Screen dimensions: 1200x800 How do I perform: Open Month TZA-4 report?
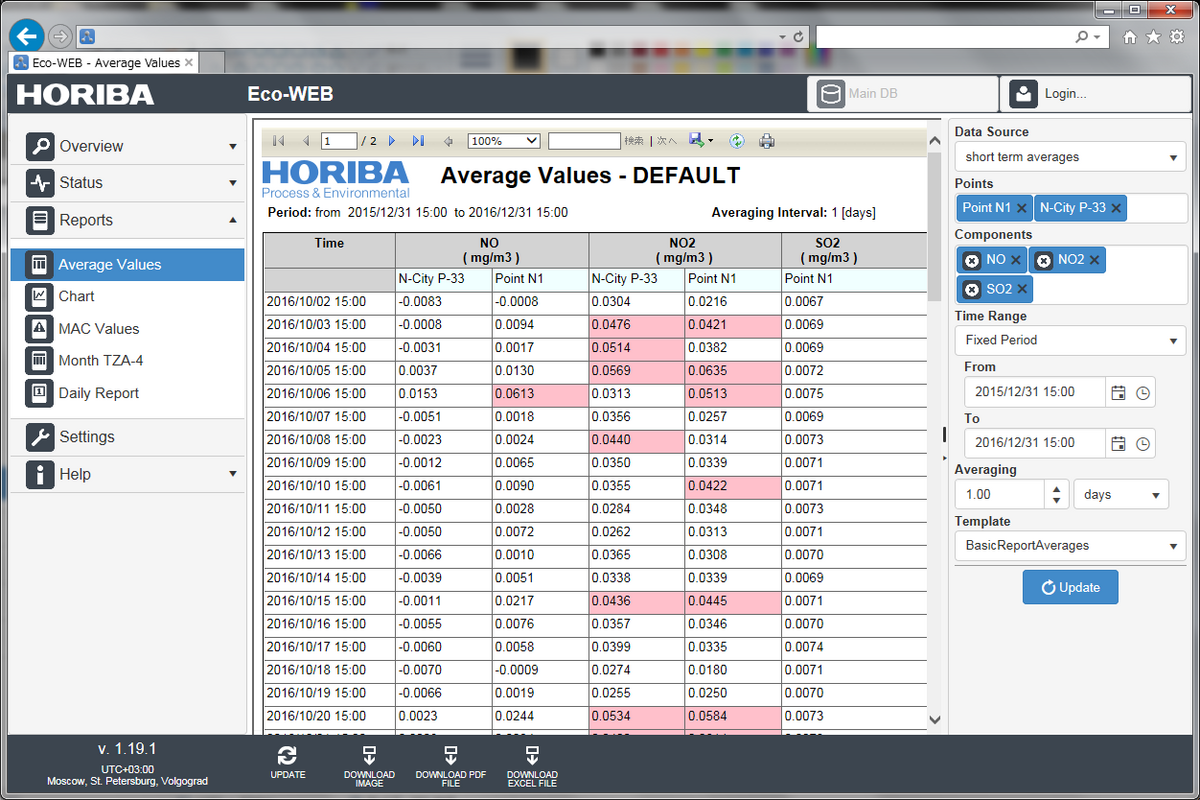[x=128, y=360]
